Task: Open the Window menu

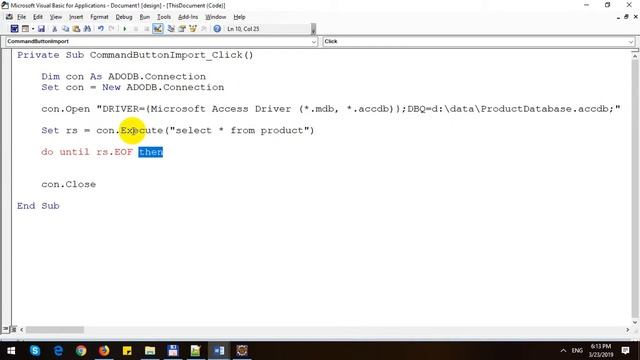Action: 216,17
